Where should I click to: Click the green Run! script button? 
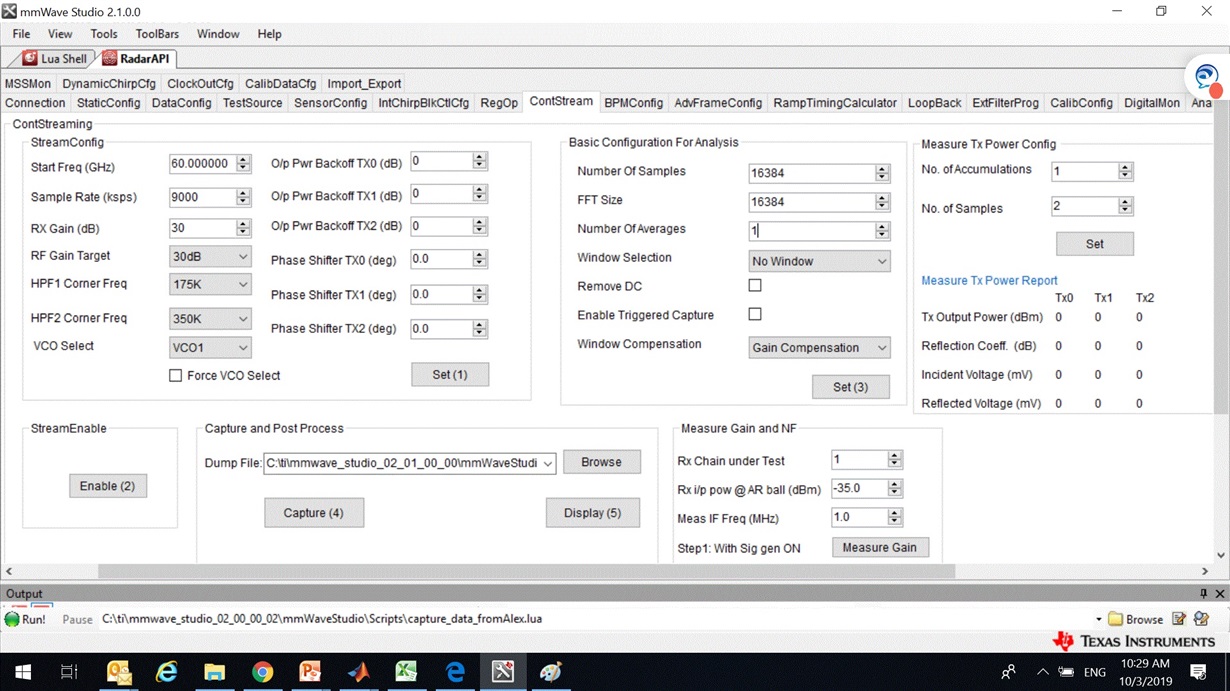click(x=26, y=619)
